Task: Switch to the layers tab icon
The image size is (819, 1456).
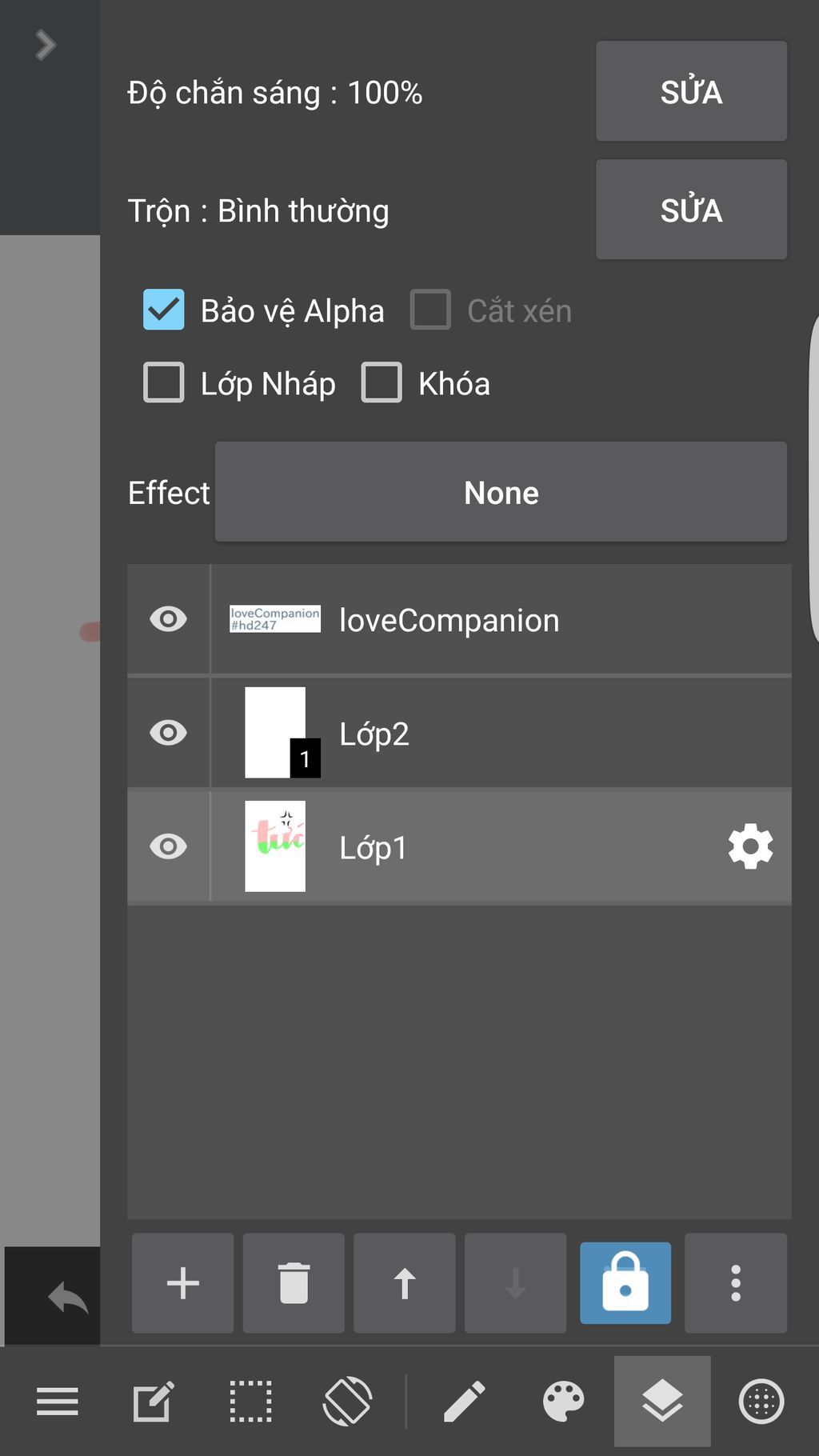Action: coord(662,1402)
